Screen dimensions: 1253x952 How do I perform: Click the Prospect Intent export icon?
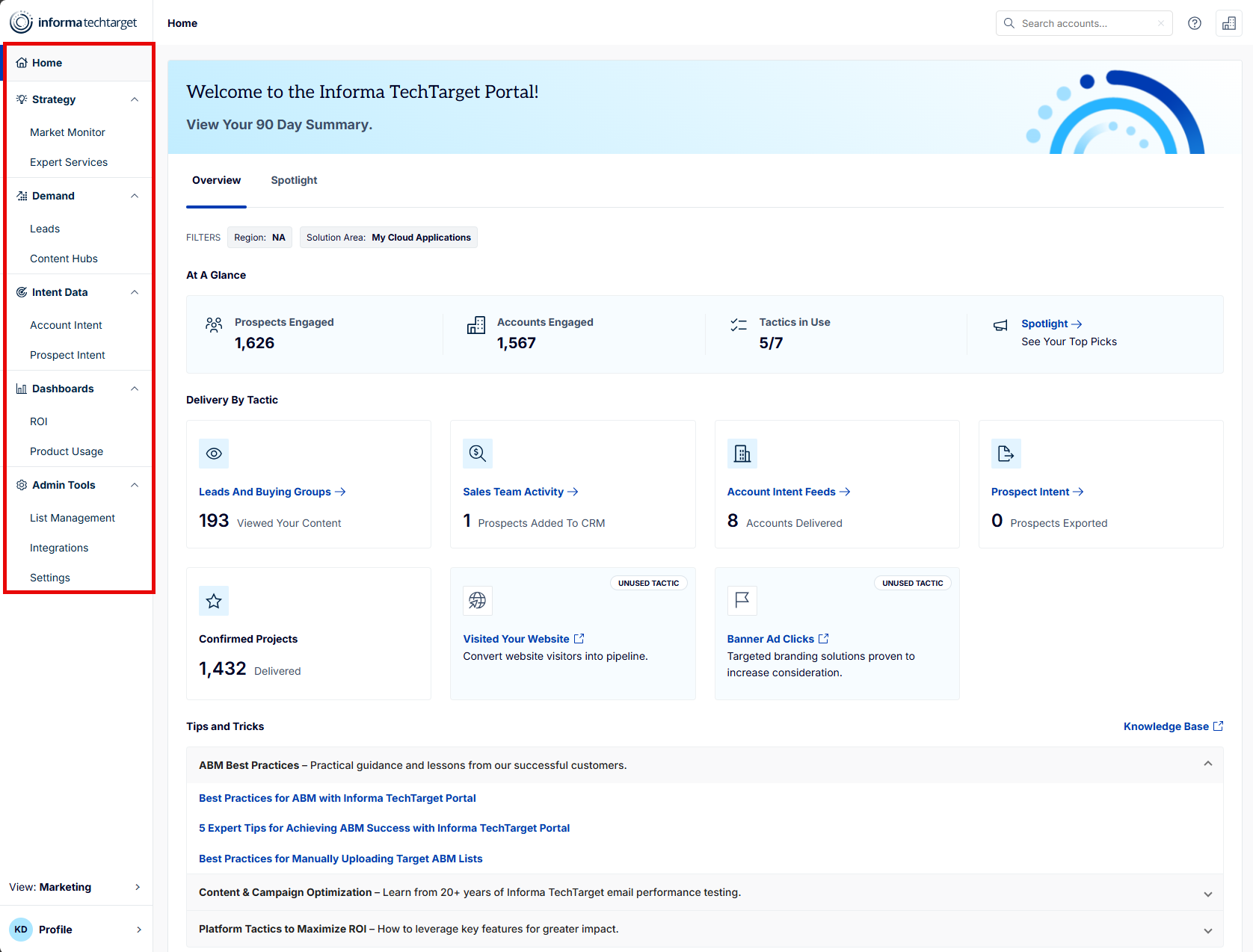click(x=1006, y=454)
